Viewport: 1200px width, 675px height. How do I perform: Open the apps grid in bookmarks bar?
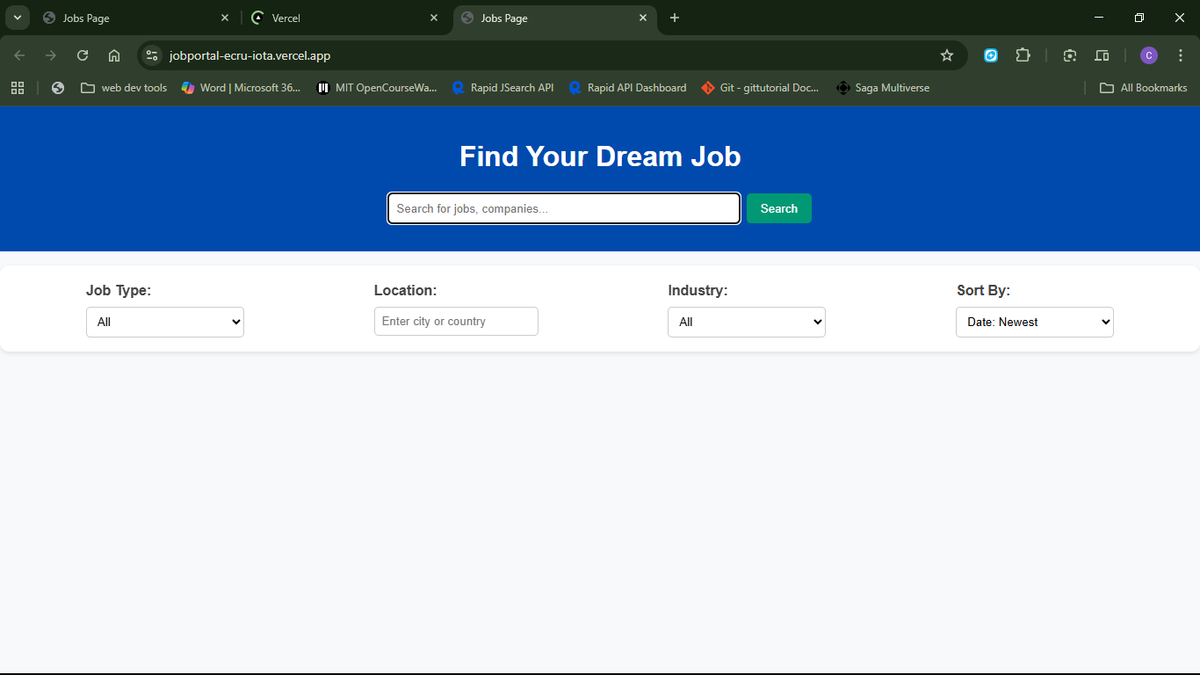pyautogui.click(x=18, y=88)
